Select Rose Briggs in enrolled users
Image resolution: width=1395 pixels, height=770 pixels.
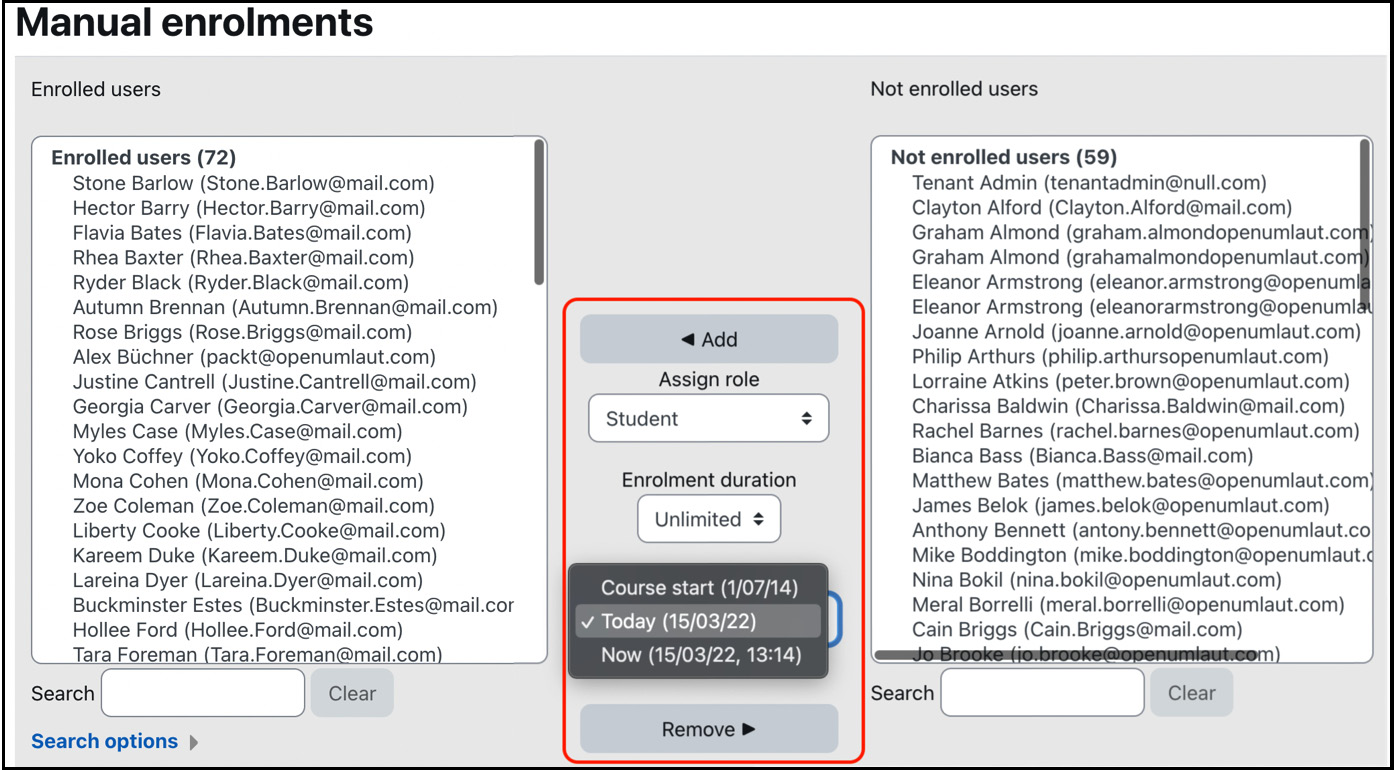pyautogui.click(x=242, y=332)
